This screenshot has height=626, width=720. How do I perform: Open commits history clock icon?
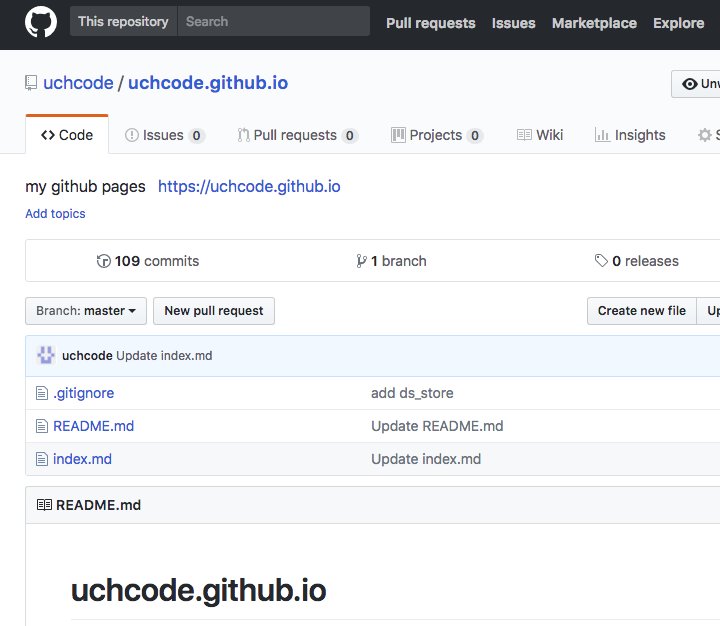(103, 261)
